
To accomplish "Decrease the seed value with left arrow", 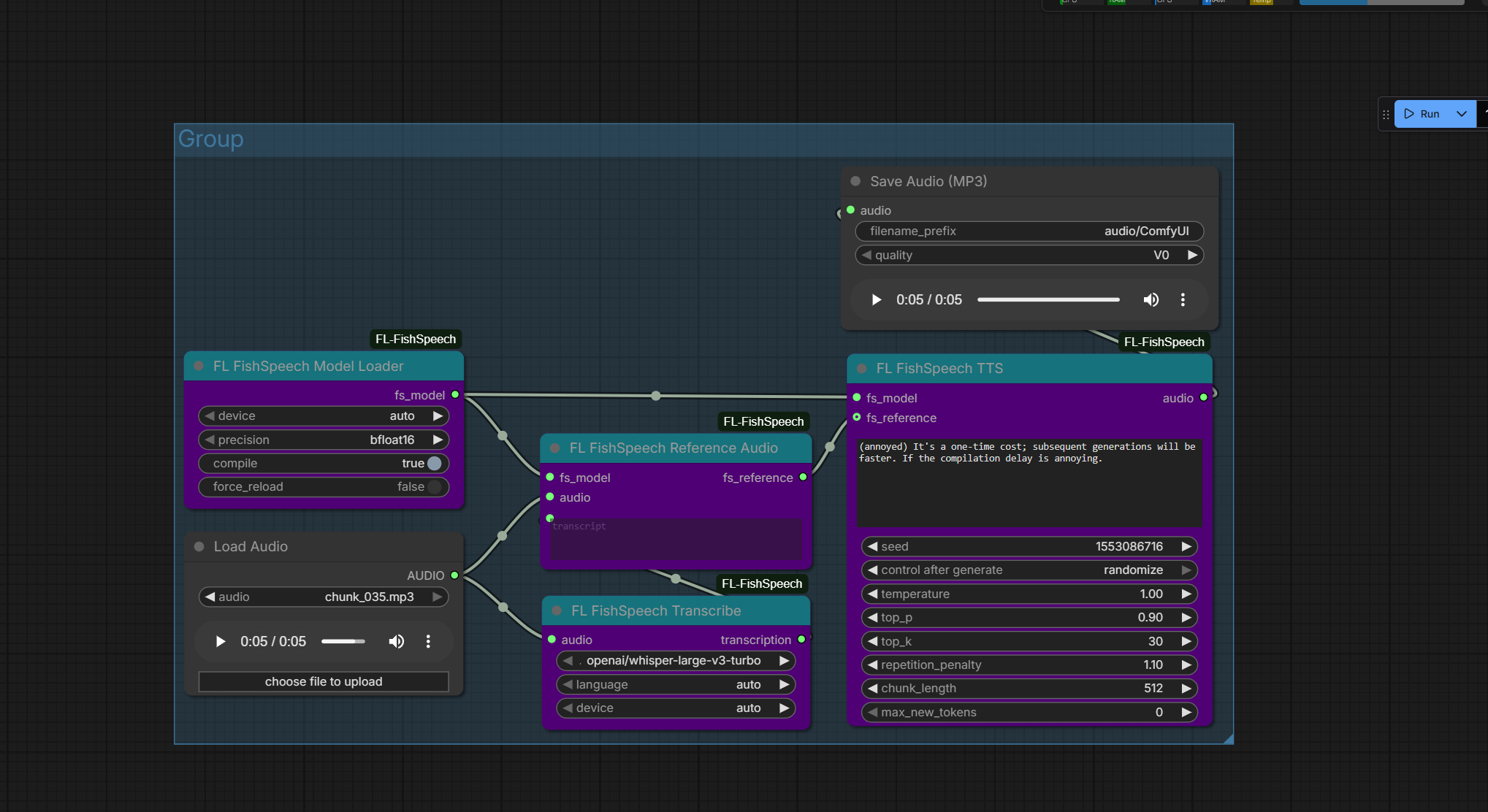I will (872, 546).
